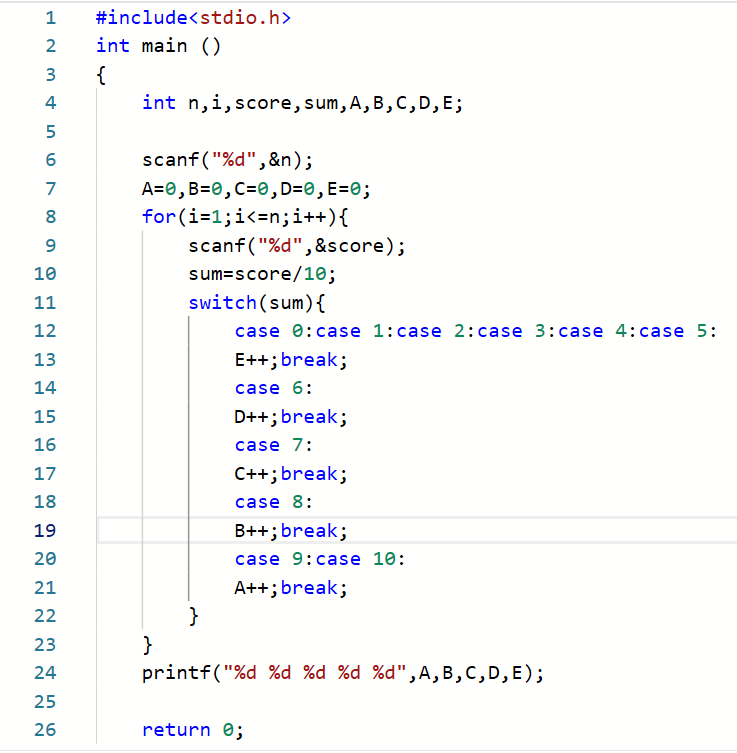
Task: Click line number 1 in the gutter
Action: 50,18
